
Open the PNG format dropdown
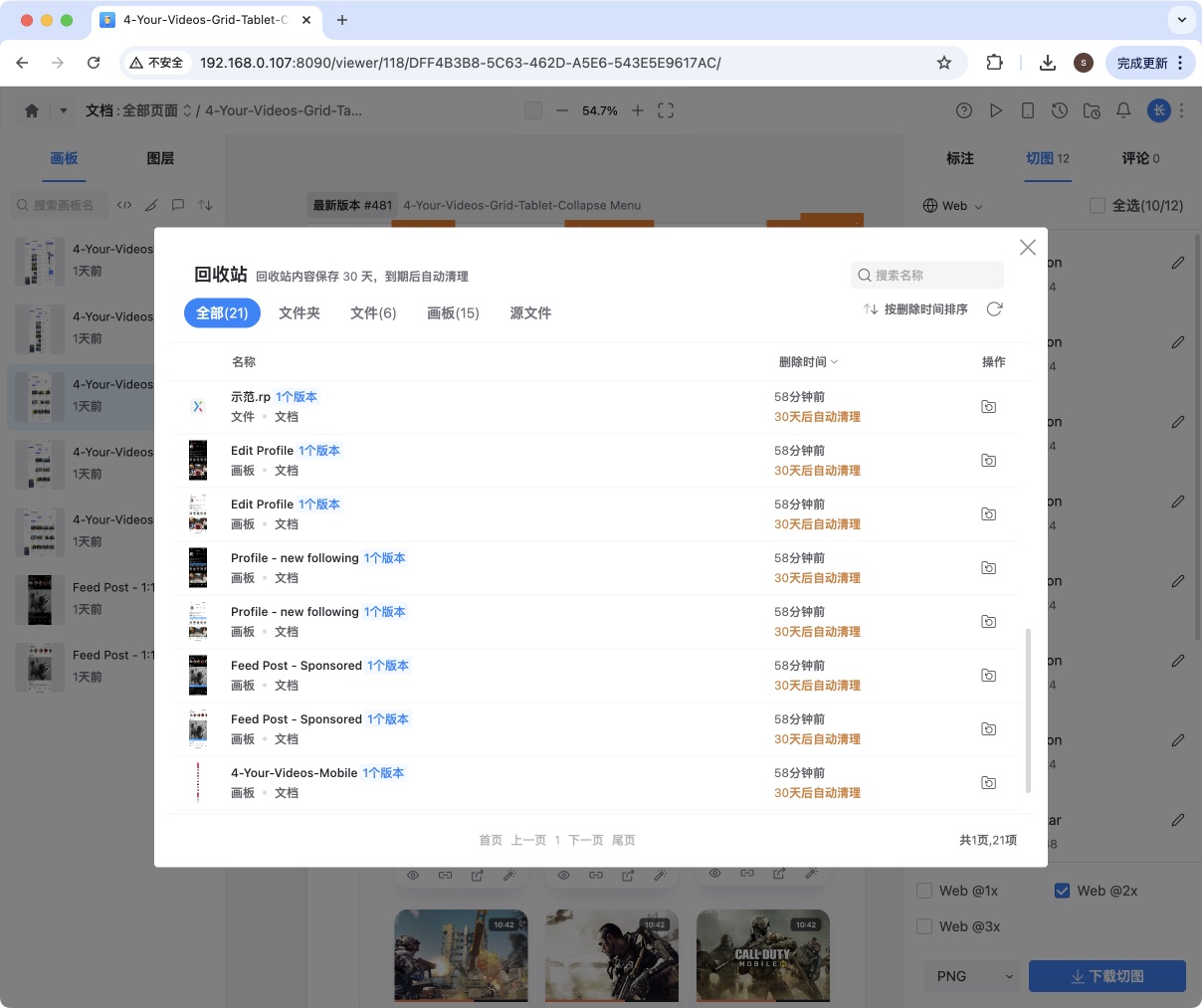972,976
